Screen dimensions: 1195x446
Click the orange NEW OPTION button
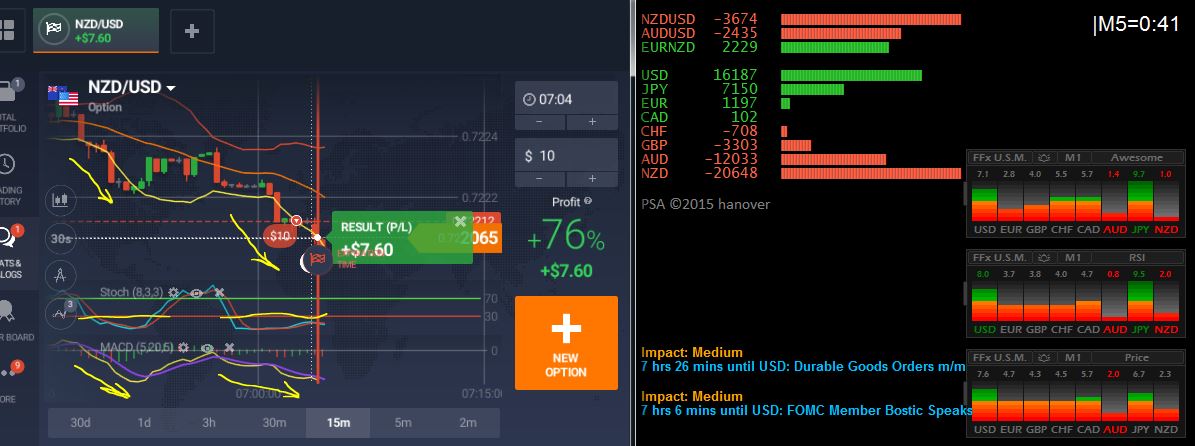(566, 343)
